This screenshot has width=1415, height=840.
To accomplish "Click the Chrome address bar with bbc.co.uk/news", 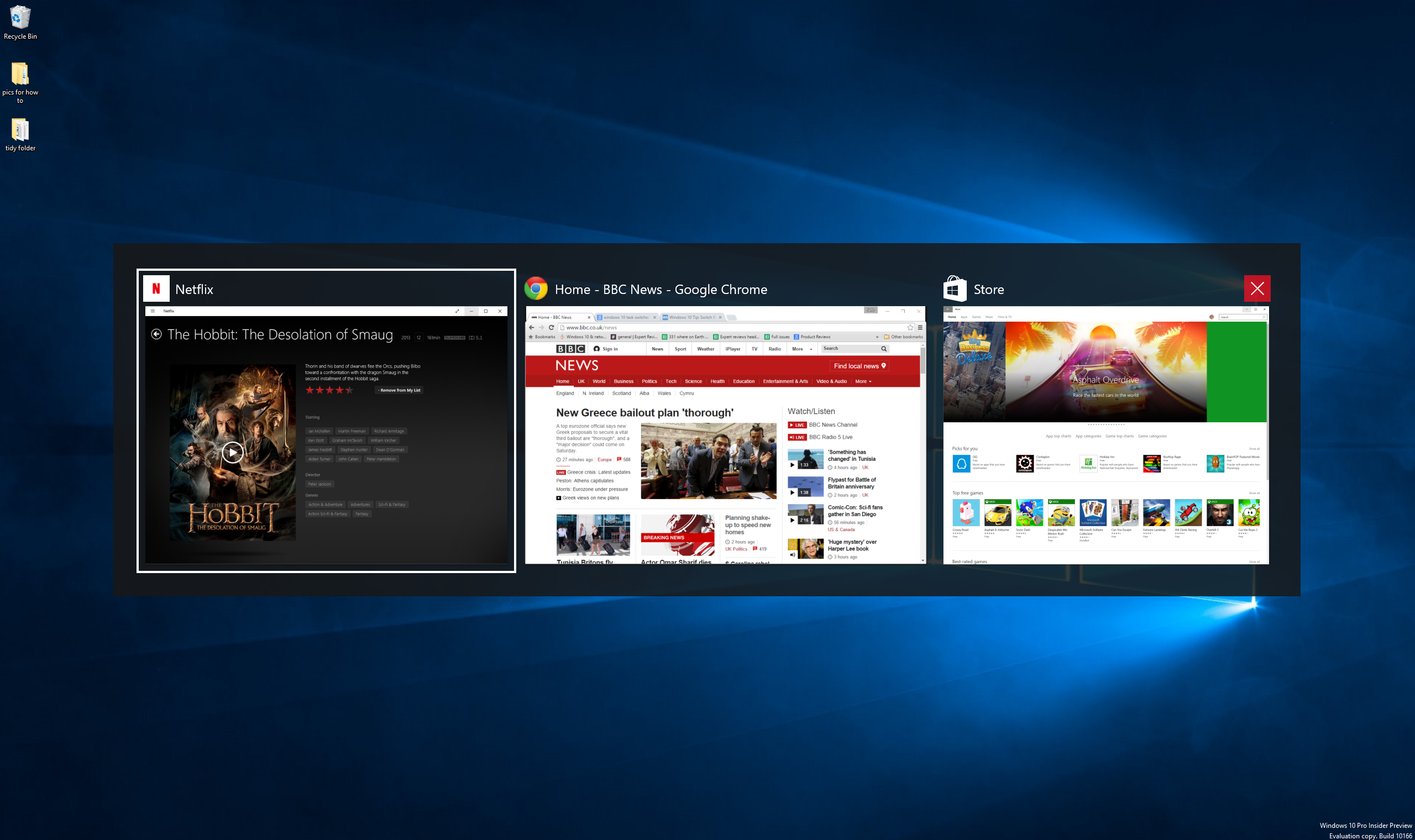I will 736,327.
